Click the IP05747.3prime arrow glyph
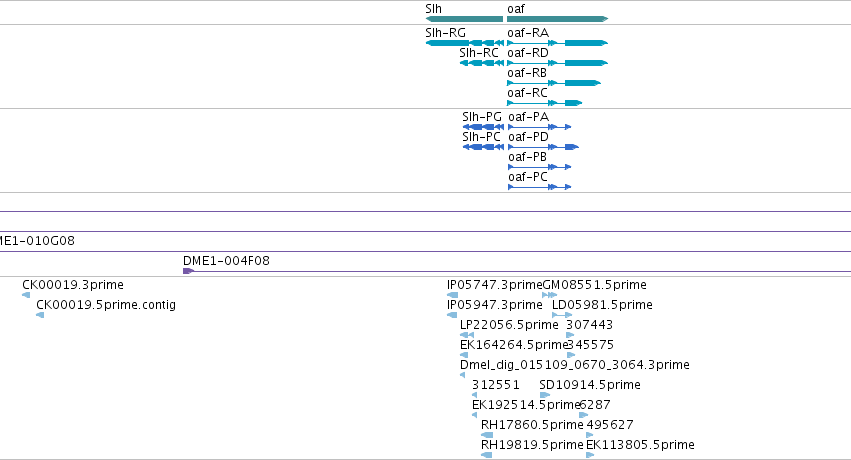This screenshot has width=851, height=460. (452, 295)
